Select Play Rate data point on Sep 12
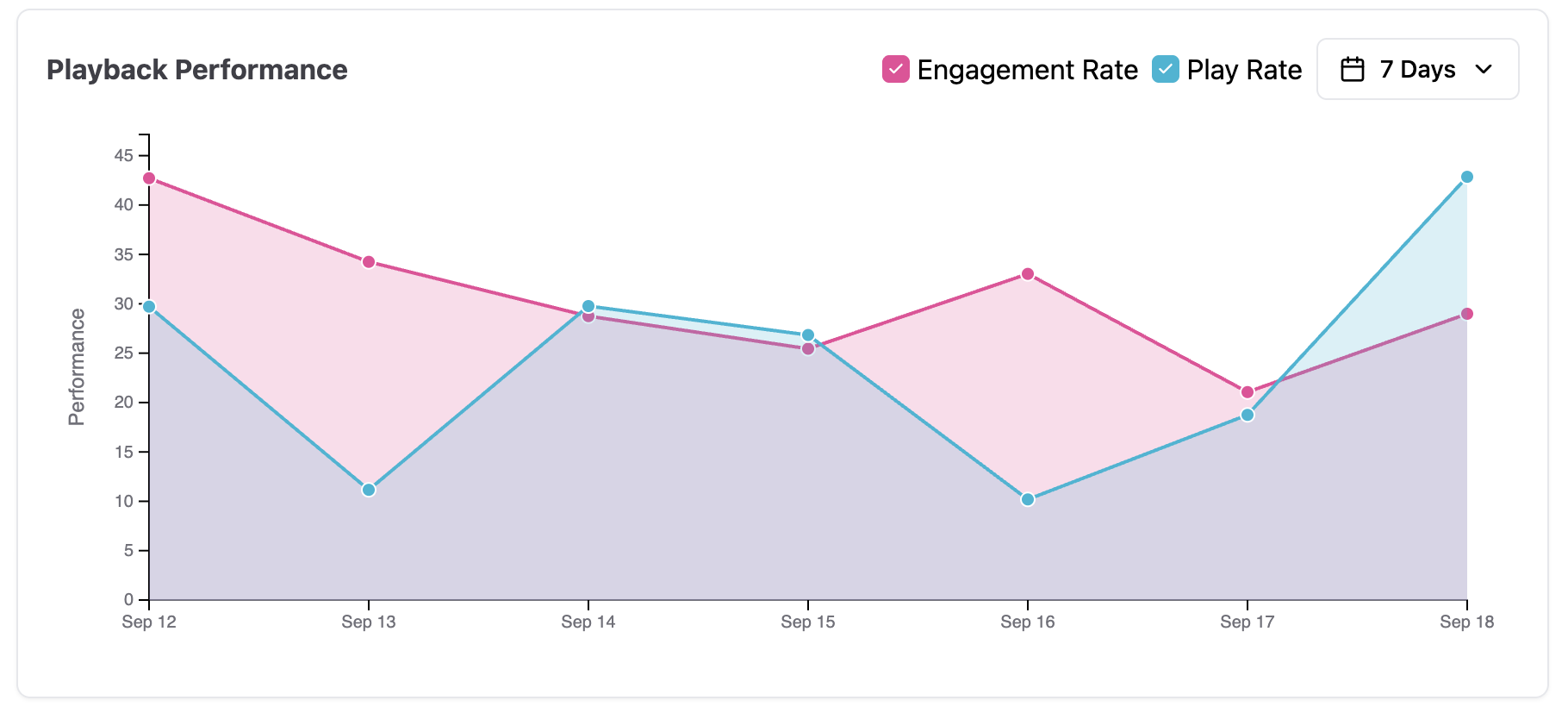 (149, 307)
